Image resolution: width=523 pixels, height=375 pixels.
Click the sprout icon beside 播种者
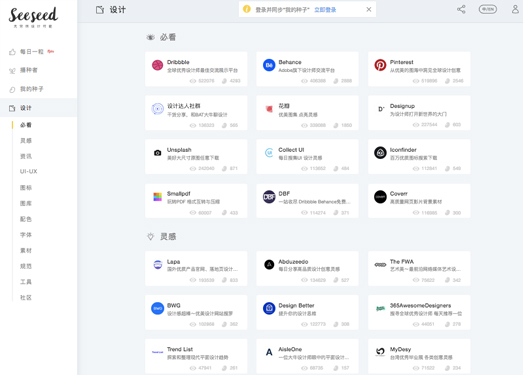[12, 70]
